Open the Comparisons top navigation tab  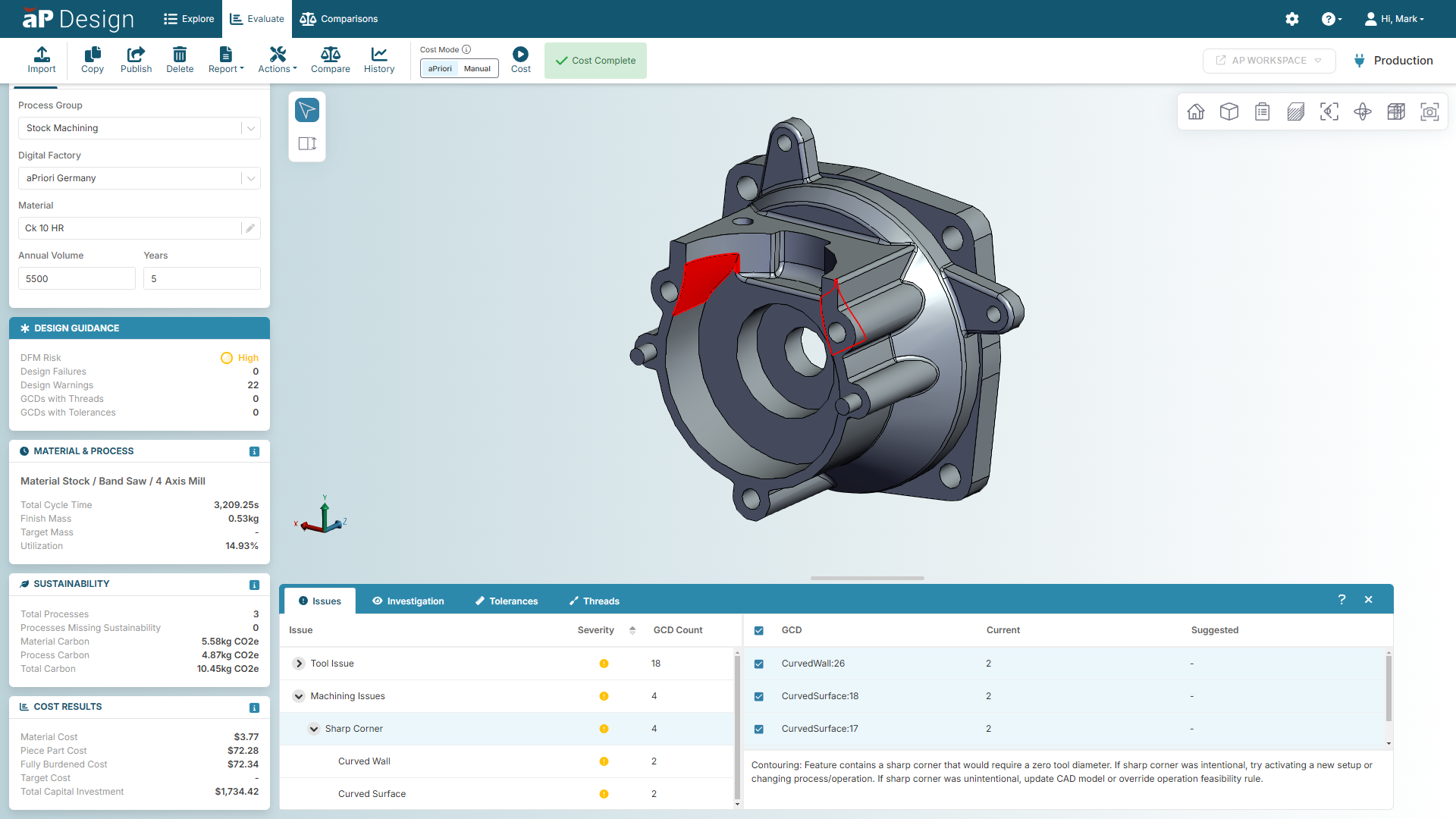coord(339,19)
